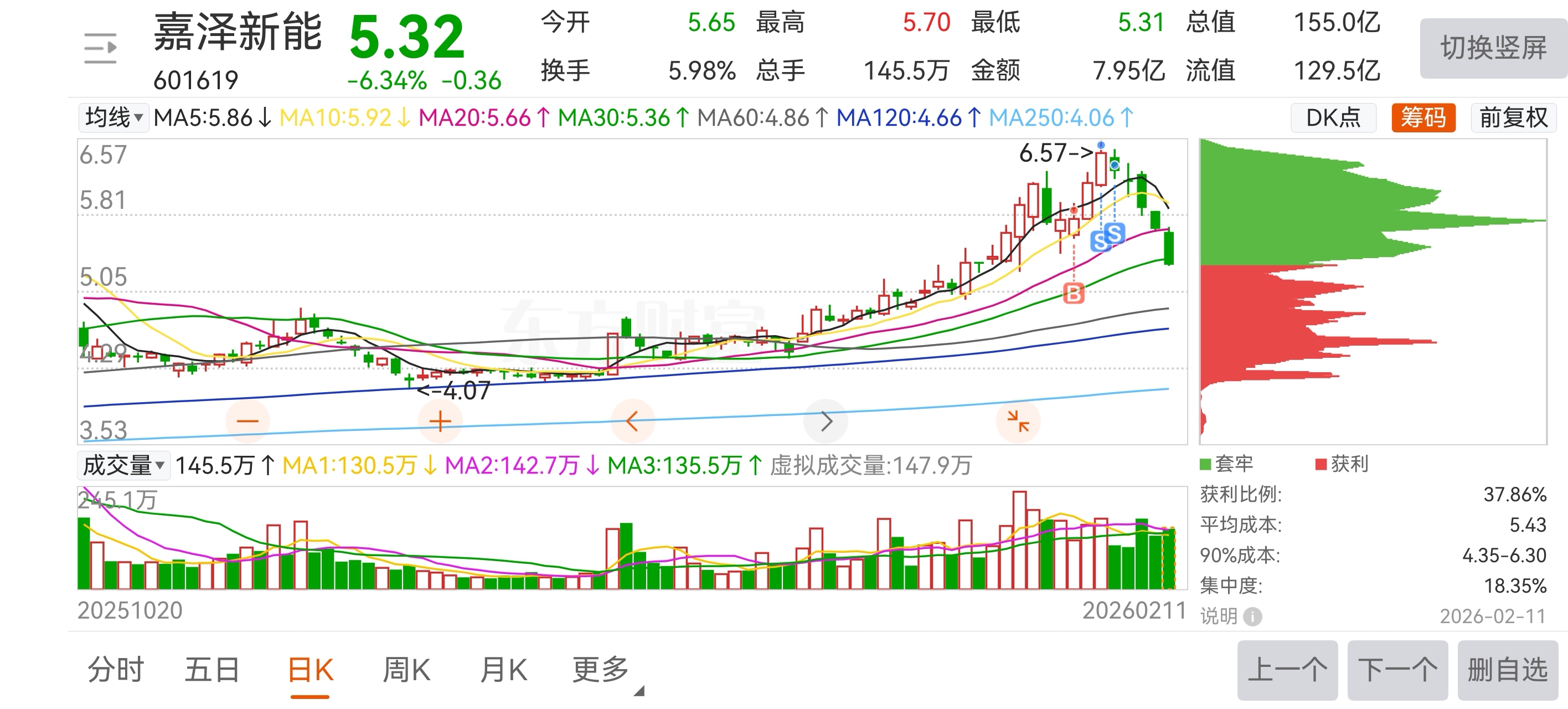1568x709 pixels.
Task: Switch to 分时 tab
Action: 116,670
